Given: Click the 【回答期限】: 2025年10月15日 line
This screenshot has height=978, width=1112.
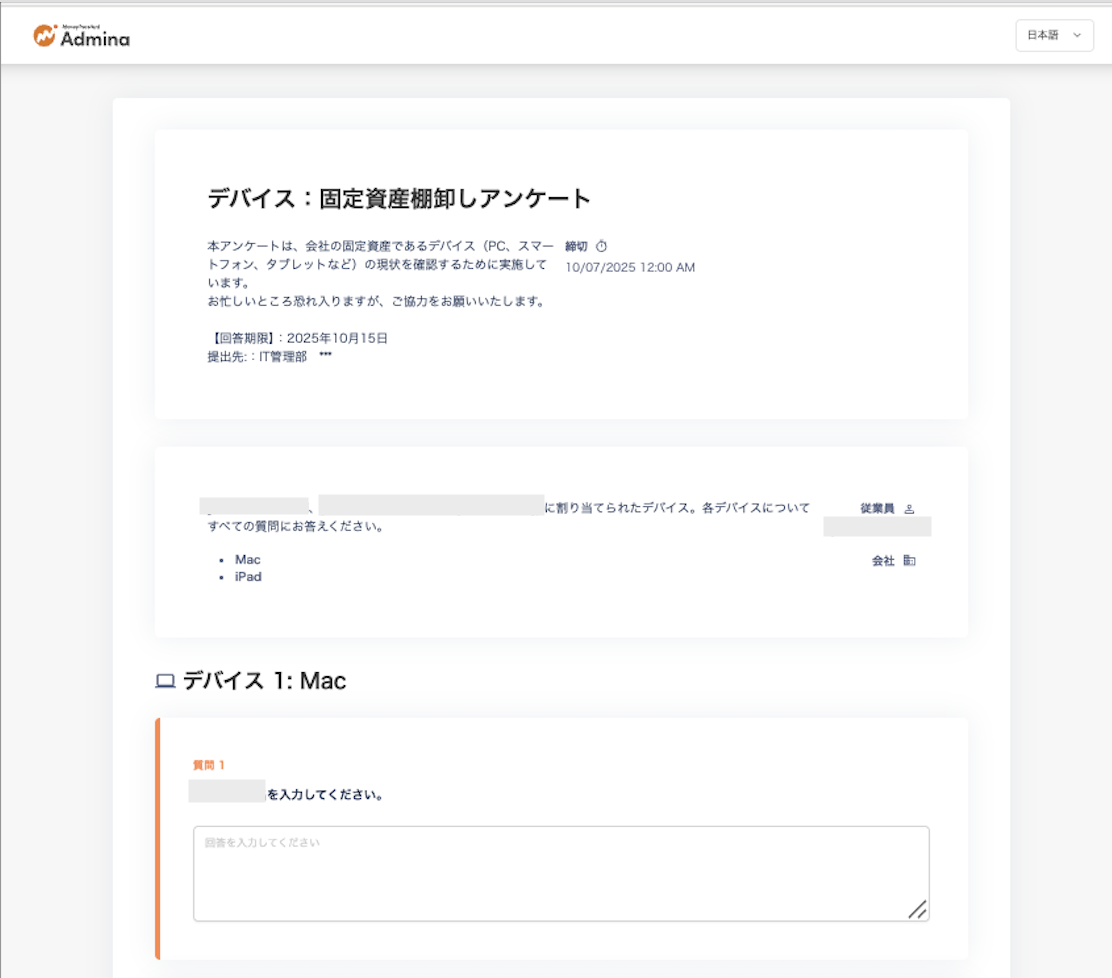Looking at the screenshot, I should pyautogui.click(x=297, y=338).
